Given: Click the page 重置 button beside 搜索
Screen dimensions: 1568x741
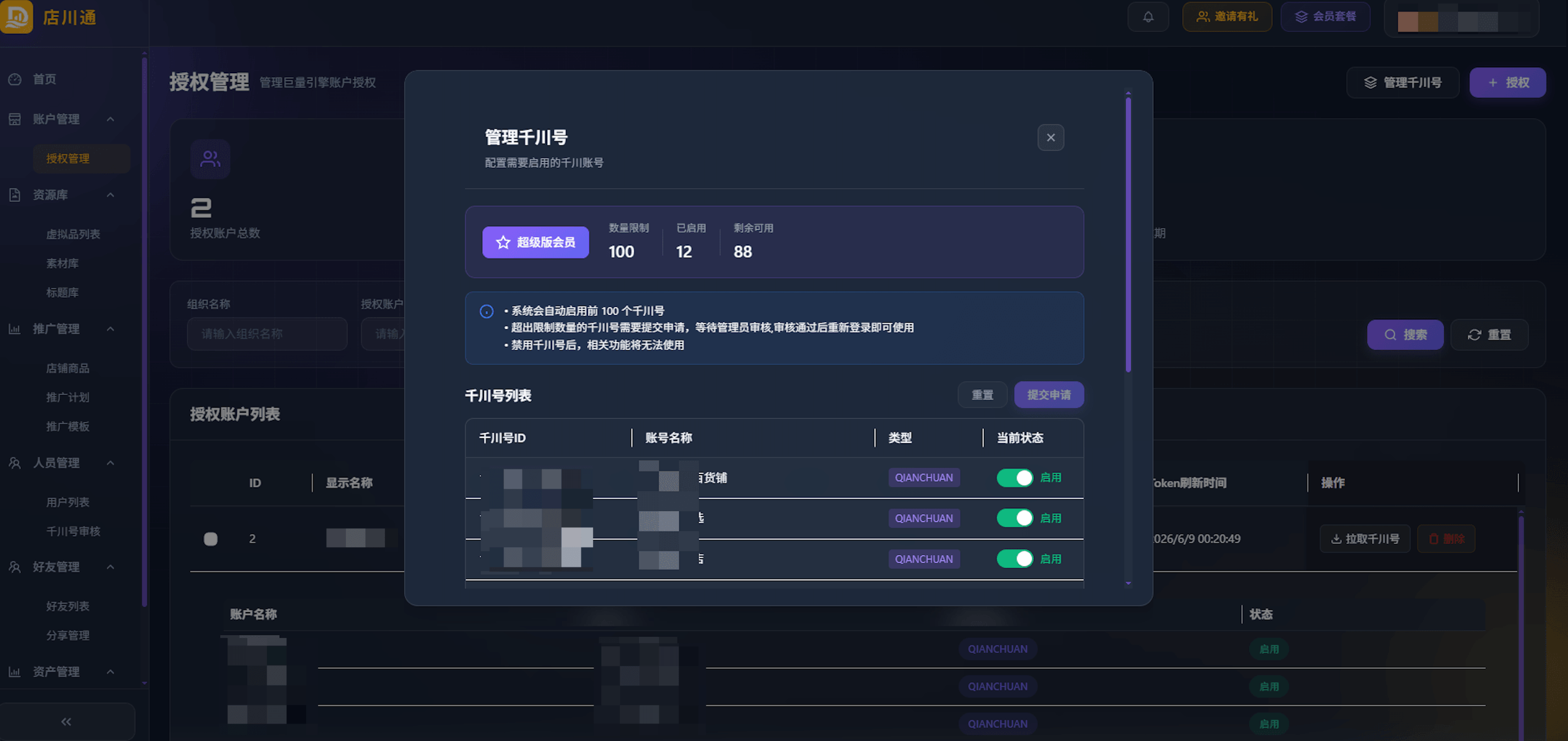Looking at the screenshot, I should coord(1489,335).
